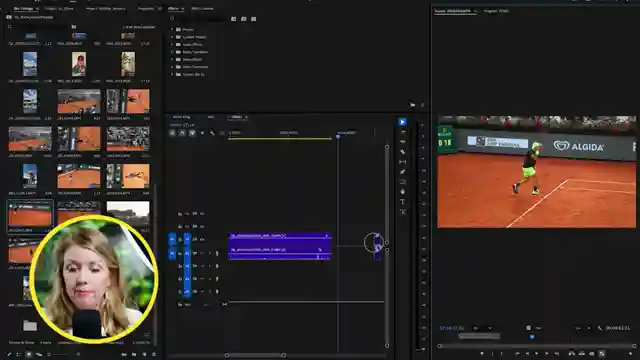Viewport: 640px width, 360px height.
Task: Delete selected item with Project panel trash icon
Action: point(154,354)
